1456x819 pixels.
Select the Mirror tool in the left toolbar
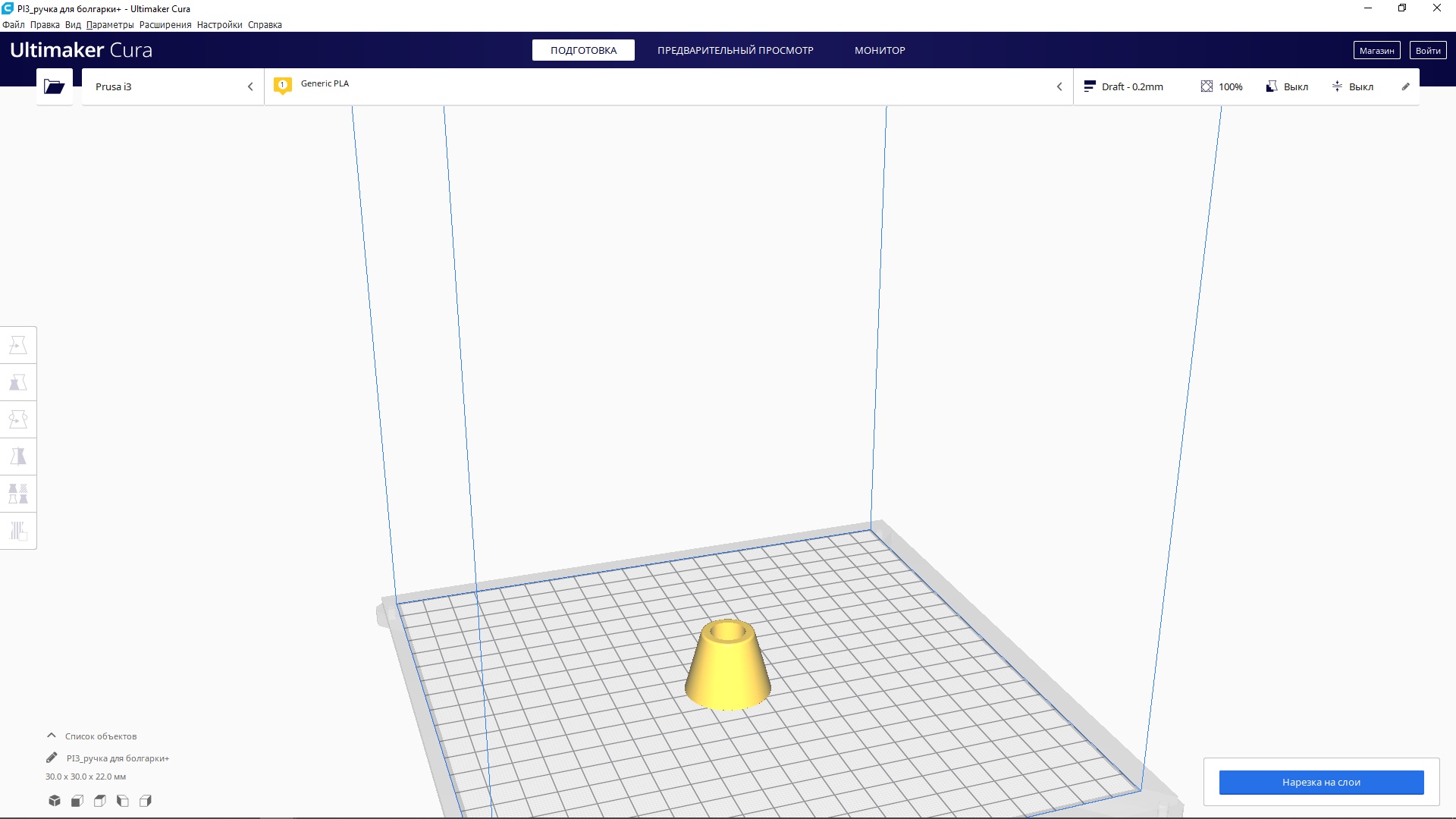pyautogui.click(x=18, y=457)
